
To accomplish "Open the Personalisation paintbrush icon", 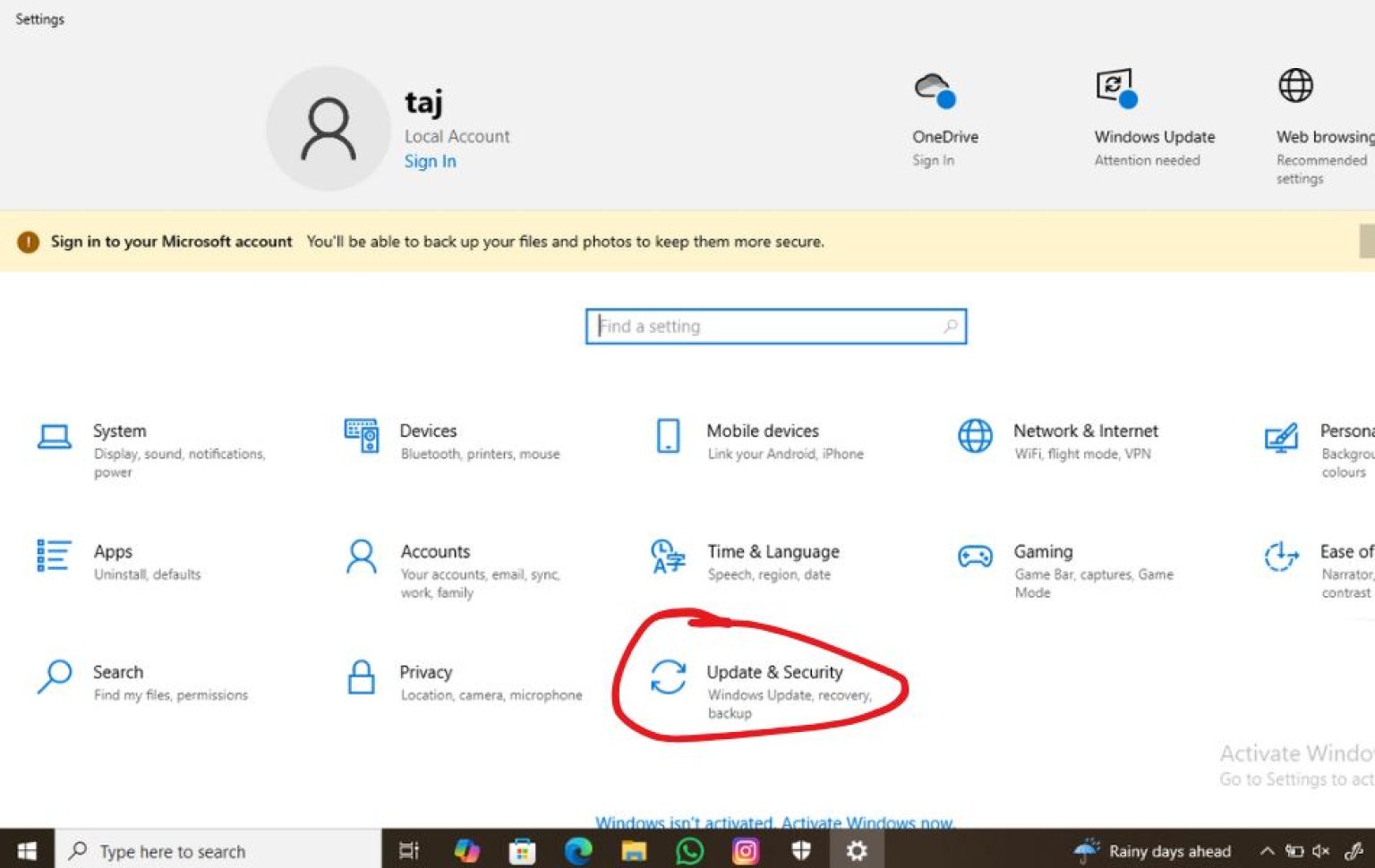I will pyautogui.click(x=1281, y=438).
